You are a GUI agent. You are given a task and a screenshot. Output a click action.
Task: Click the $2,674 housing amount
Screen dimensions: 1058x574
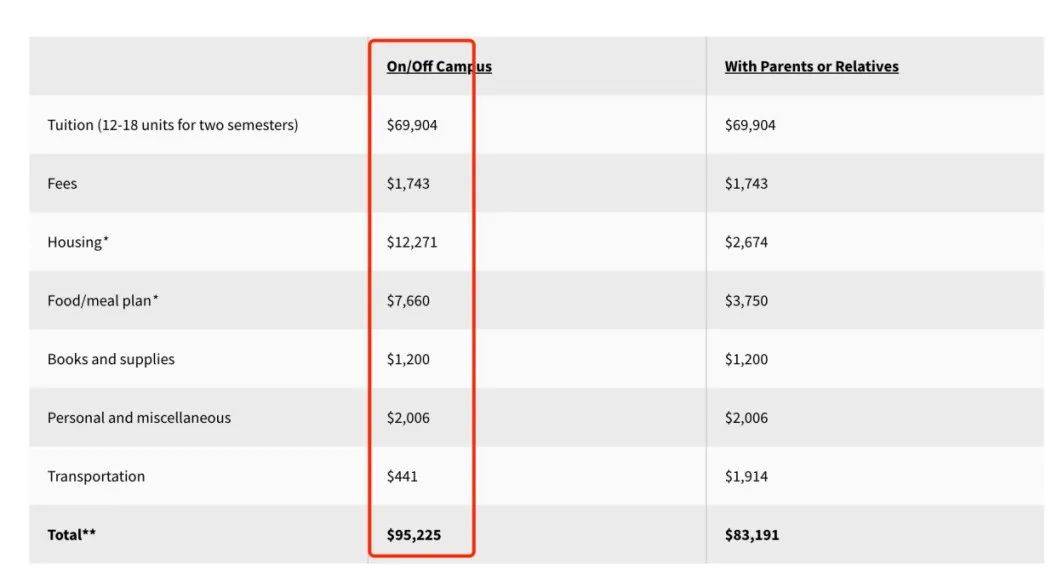[x=746, y=242]
